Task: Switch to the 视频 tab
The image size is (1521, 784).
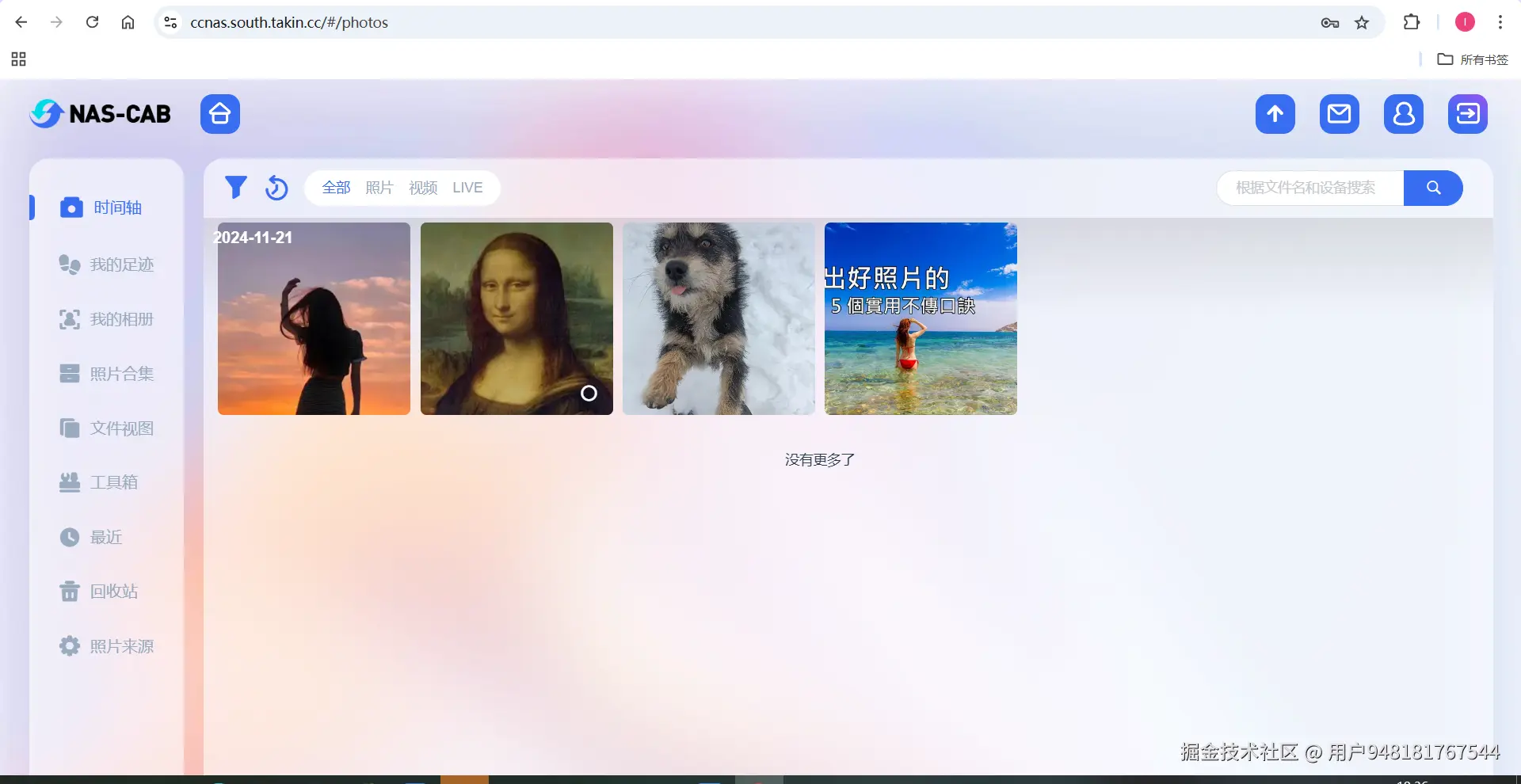Action: pyautogui.click(x=423, y=188)
